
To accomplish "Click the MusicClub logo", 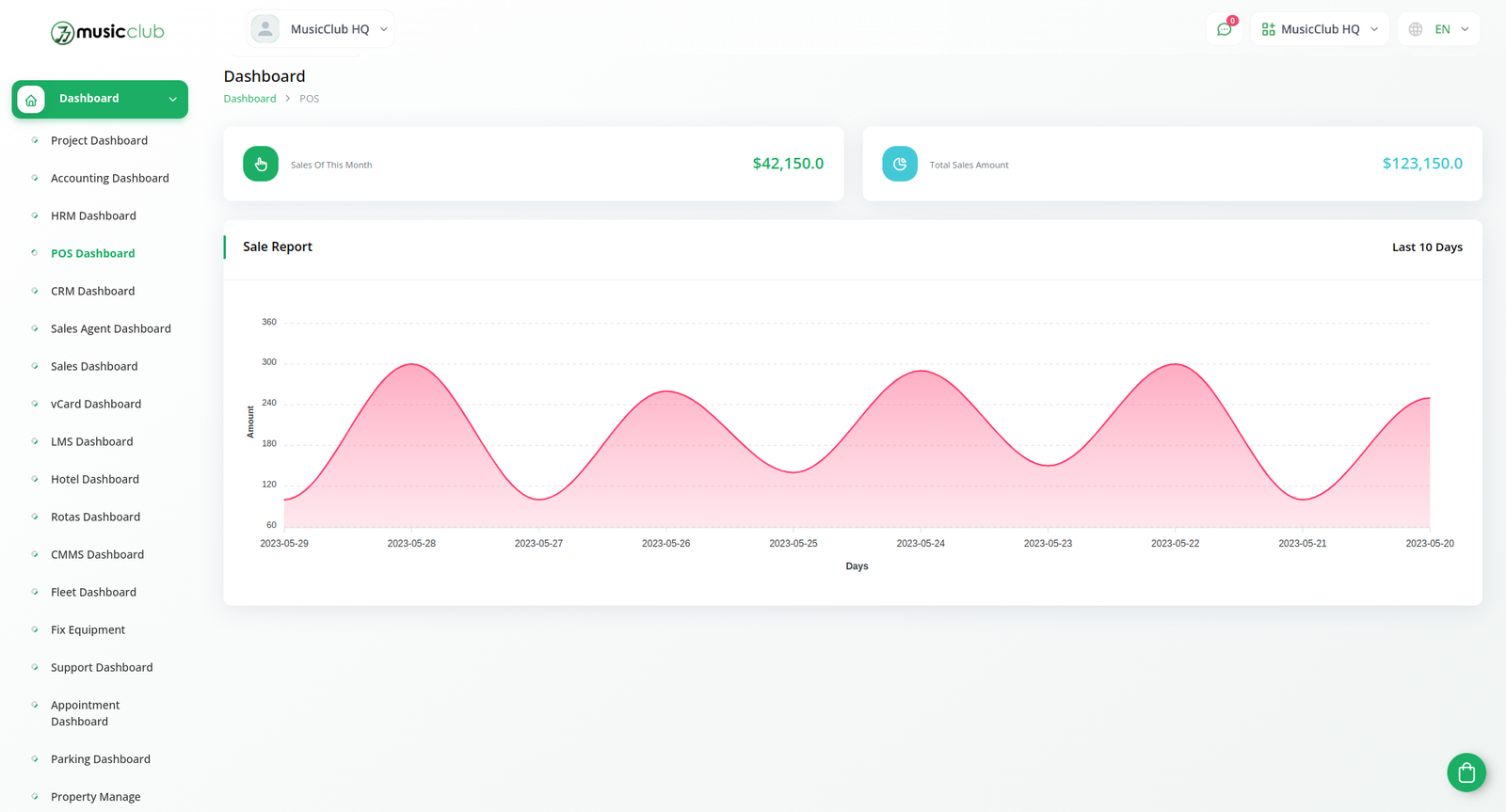I will coord(107,32).
